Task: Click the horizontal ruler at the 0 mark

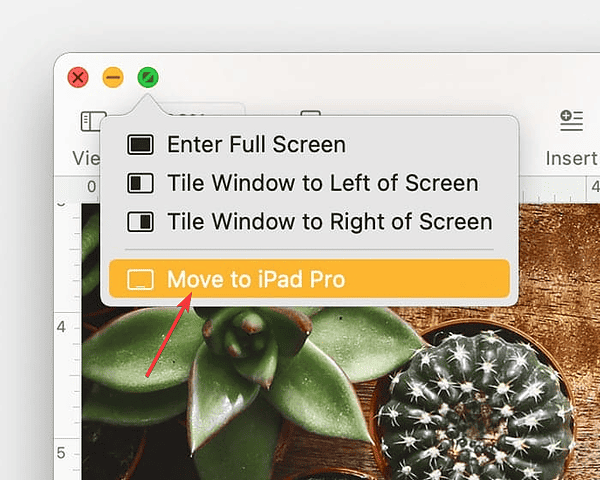Action: coord(91,187)
